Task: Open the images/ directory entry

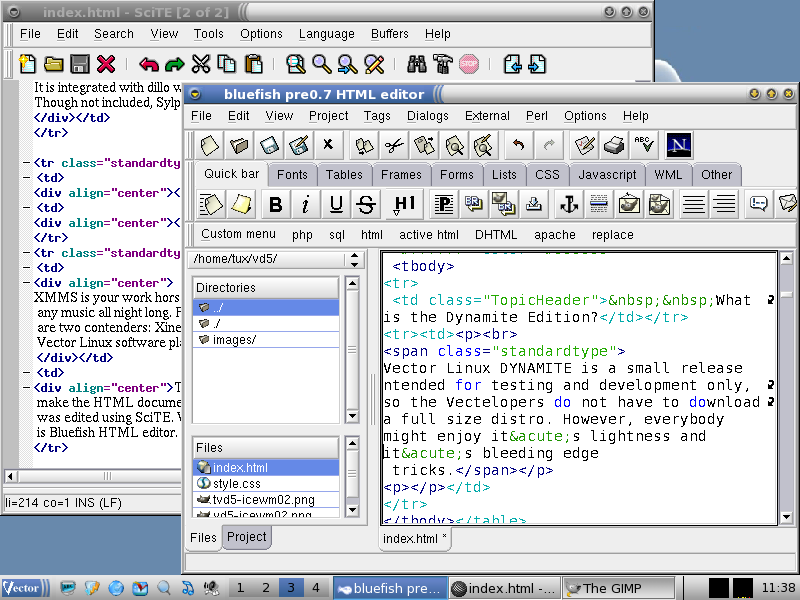Action: click(x=234, y=339)
